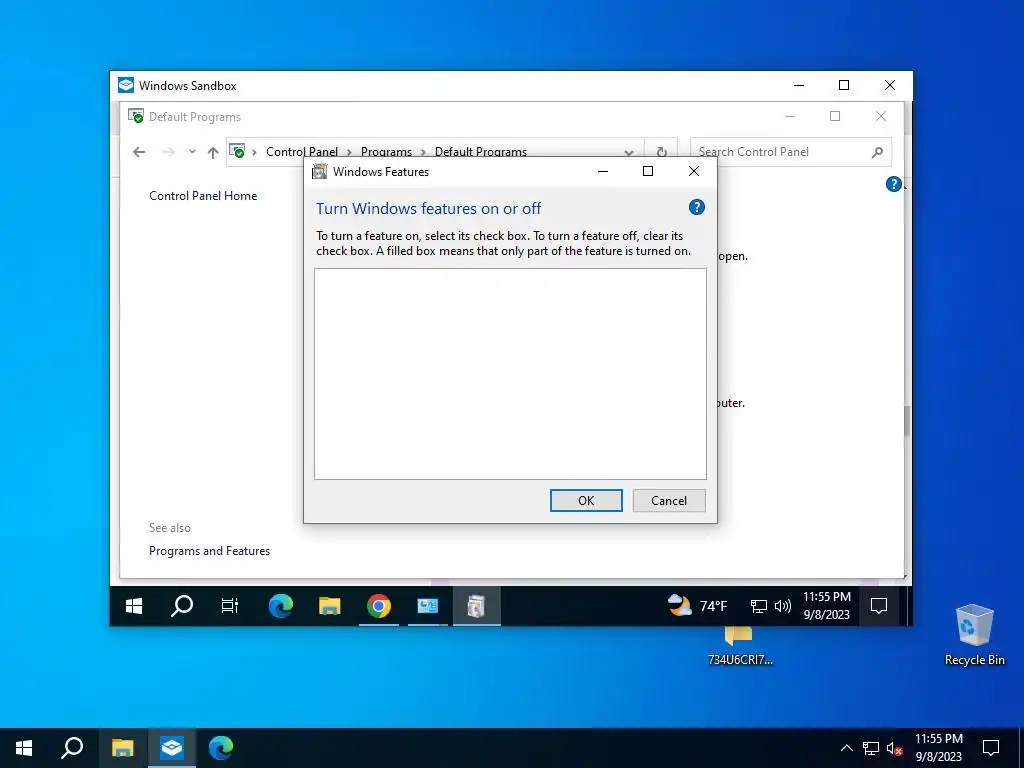Show hidden icons in host tray
This screenshot has height=768, width=1024.
pos(846,748)
